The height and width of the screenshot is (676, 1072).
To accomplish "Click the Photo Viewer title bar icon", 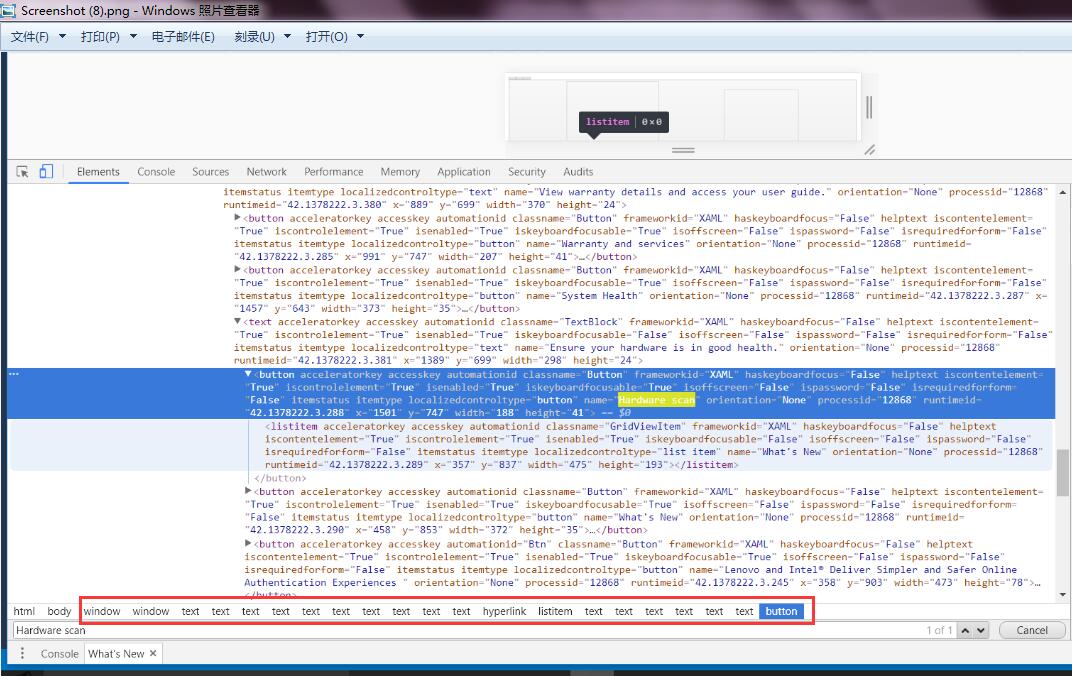I will pos(8,10).
